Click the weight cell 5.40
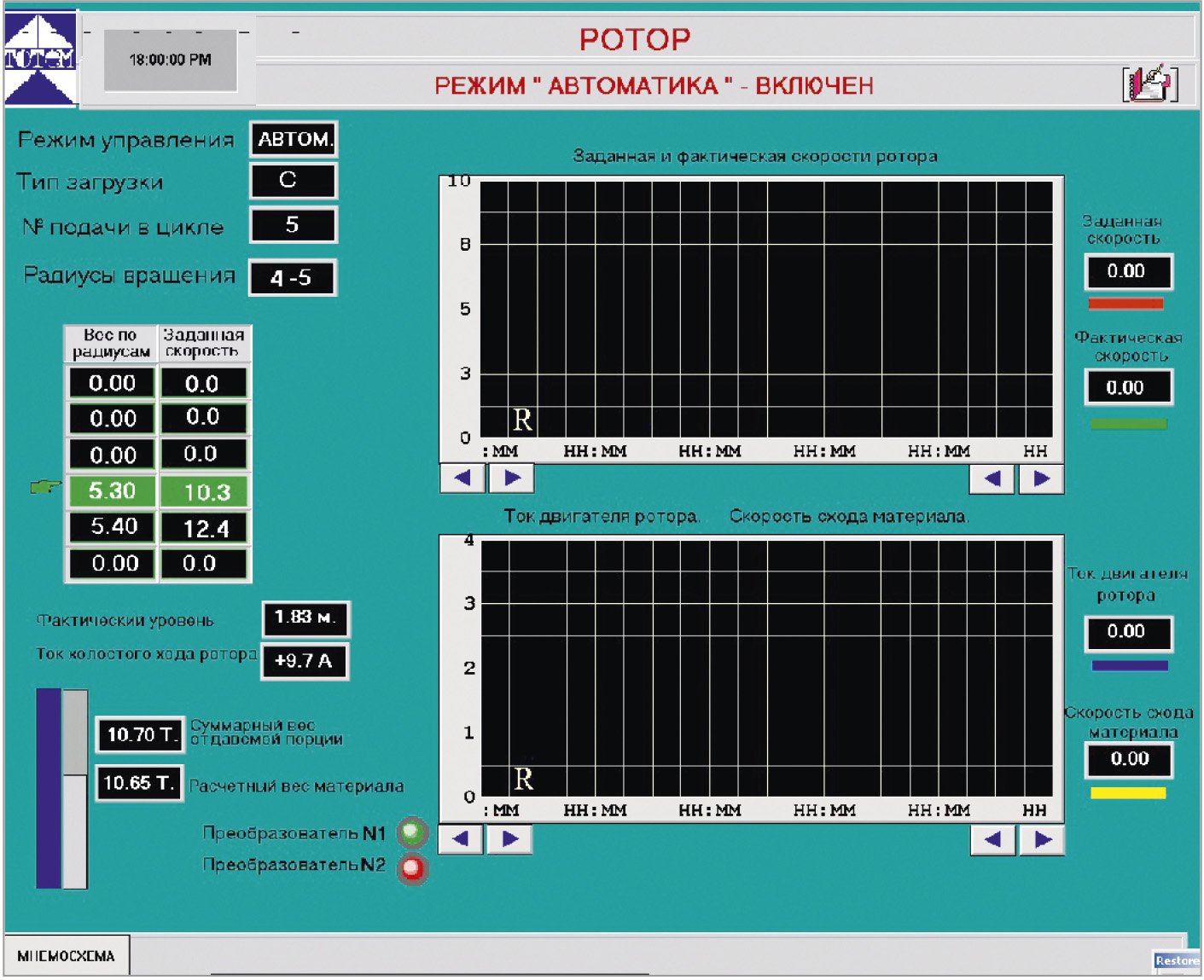 (112, 527)
